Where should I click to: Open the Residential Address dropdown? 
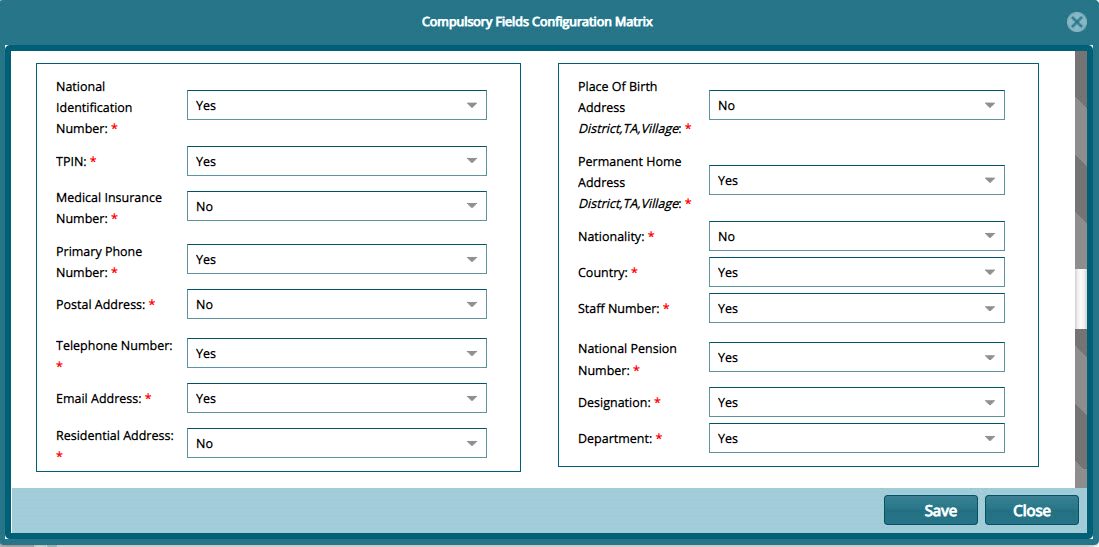[336, 443]
